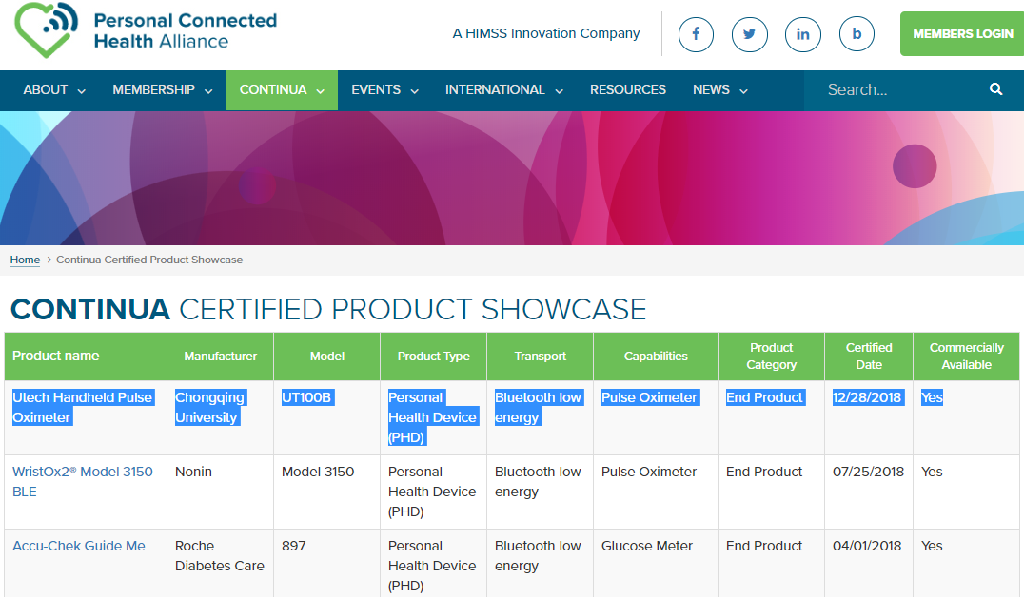This screenshot has height=598, width=1024.
Task: Click the Roche Diabetes Care cell
Action: 219,556
